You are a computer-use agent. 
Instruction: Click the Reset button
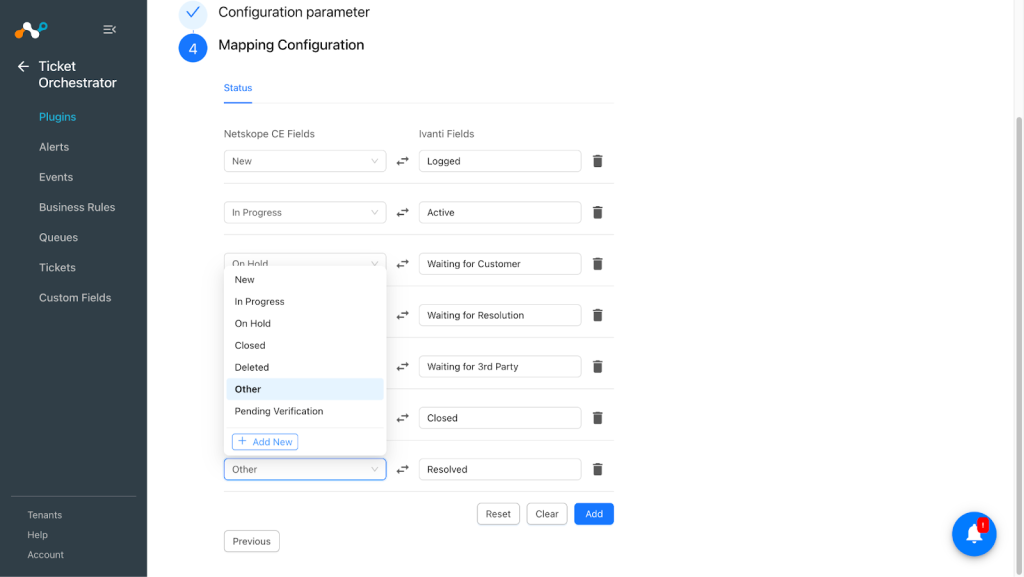(498, 514)
